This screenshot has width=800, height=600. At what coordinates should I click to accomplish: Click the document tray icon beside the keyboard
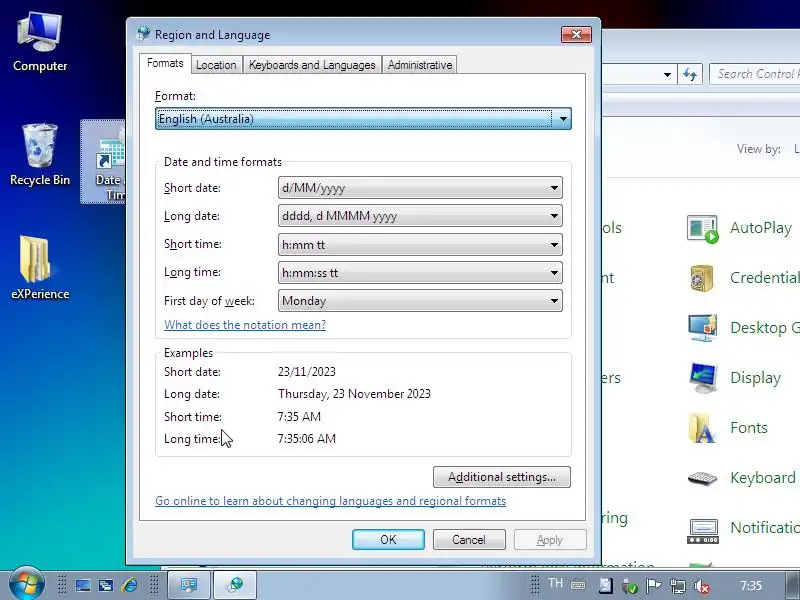tap(606, 585)
